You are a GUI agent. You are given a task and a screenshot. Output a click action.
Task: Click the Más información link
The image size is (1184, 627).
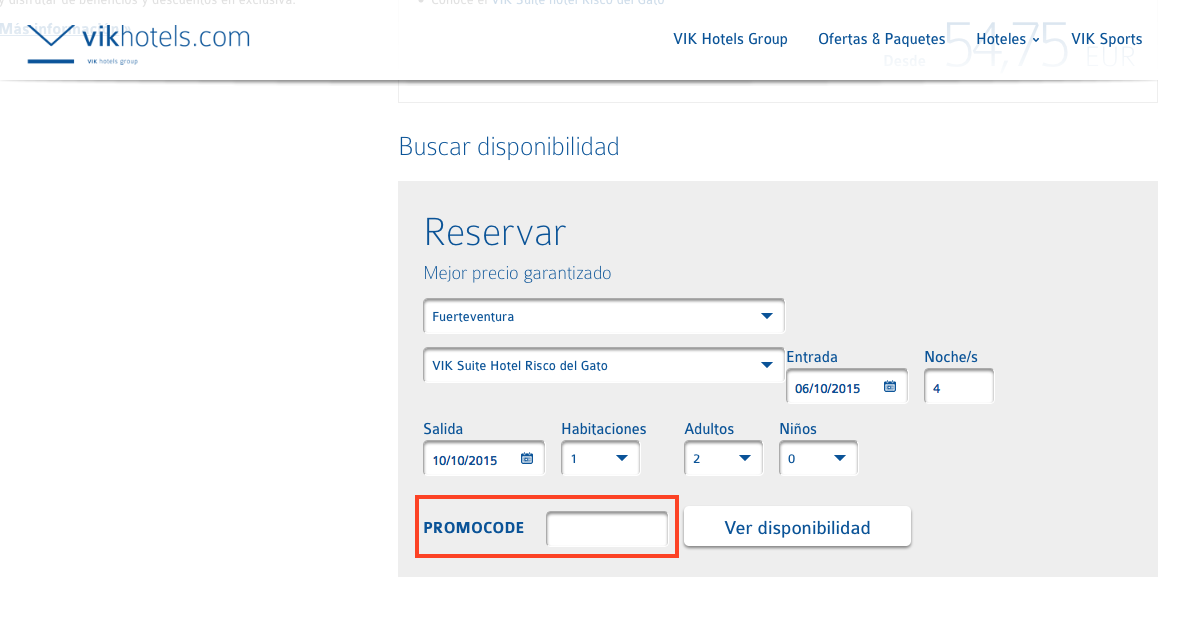coord(65,29)
